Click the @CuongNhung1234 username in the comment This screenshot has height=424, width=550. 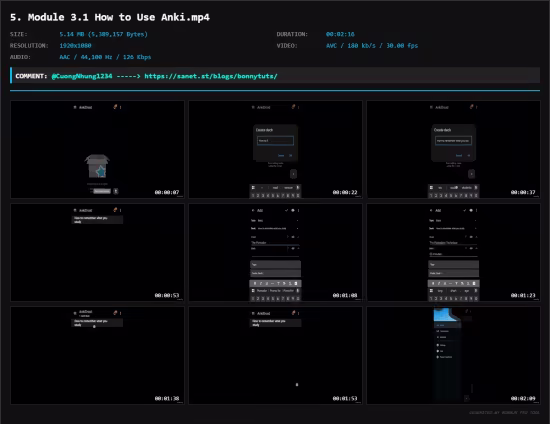pyautogui.click(x=82, y=76)
